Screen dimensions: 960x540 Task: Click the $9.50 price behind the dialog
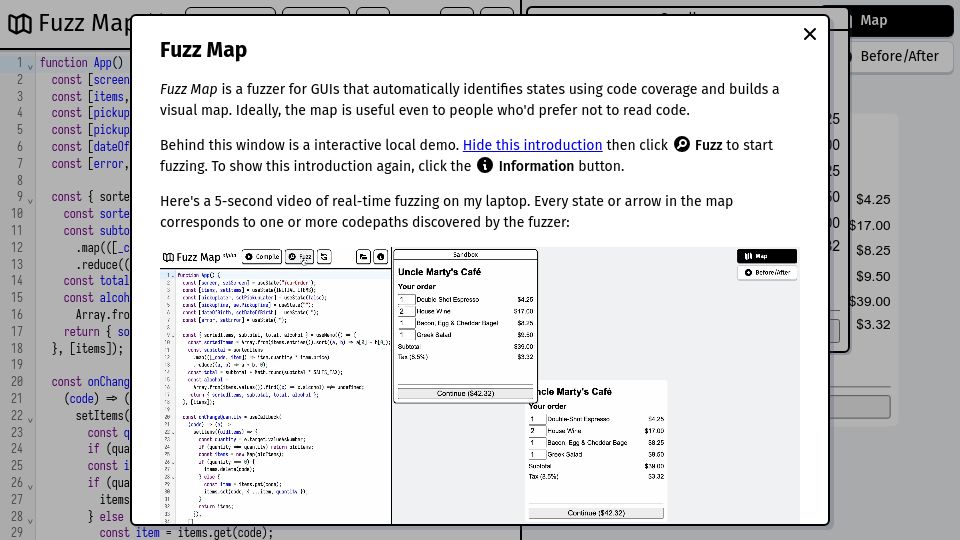873,277
